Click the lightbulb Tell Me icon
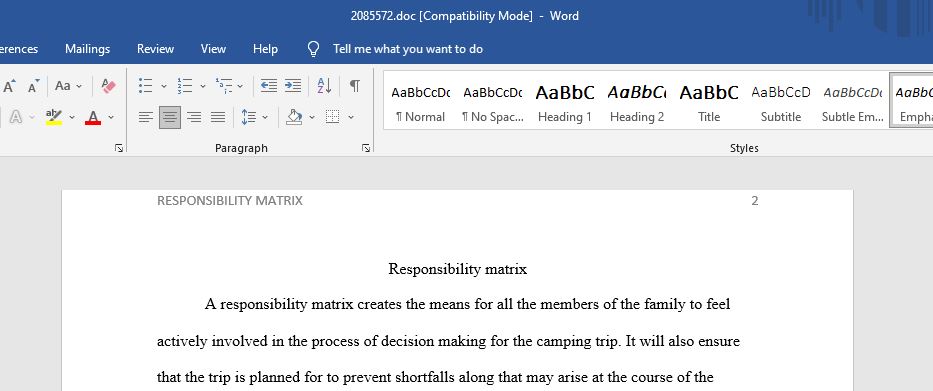 click(x=314, y=49)
